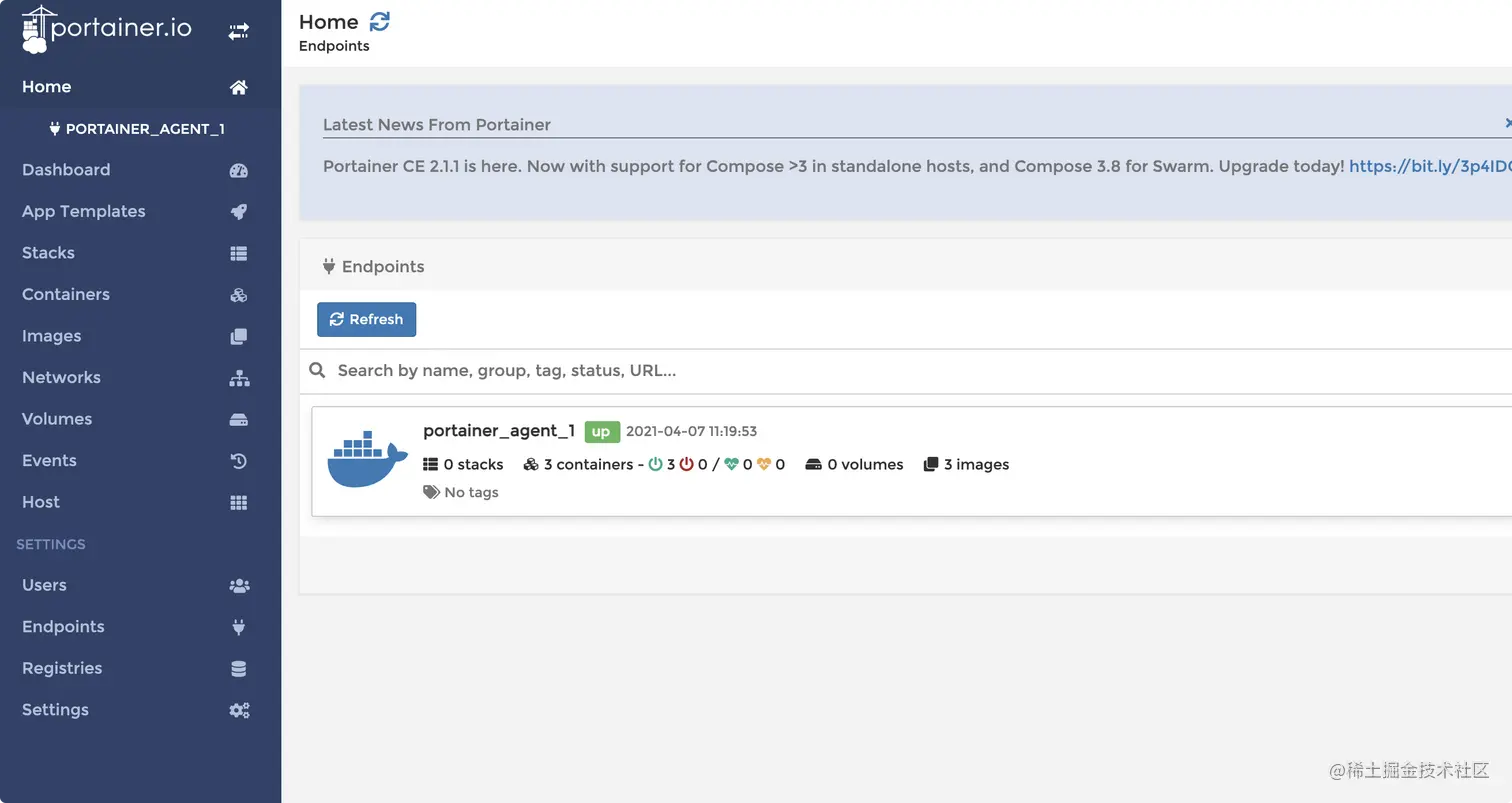This screenshot has height=803, width=1512.
Task: Open Host section
Action: 41,502
